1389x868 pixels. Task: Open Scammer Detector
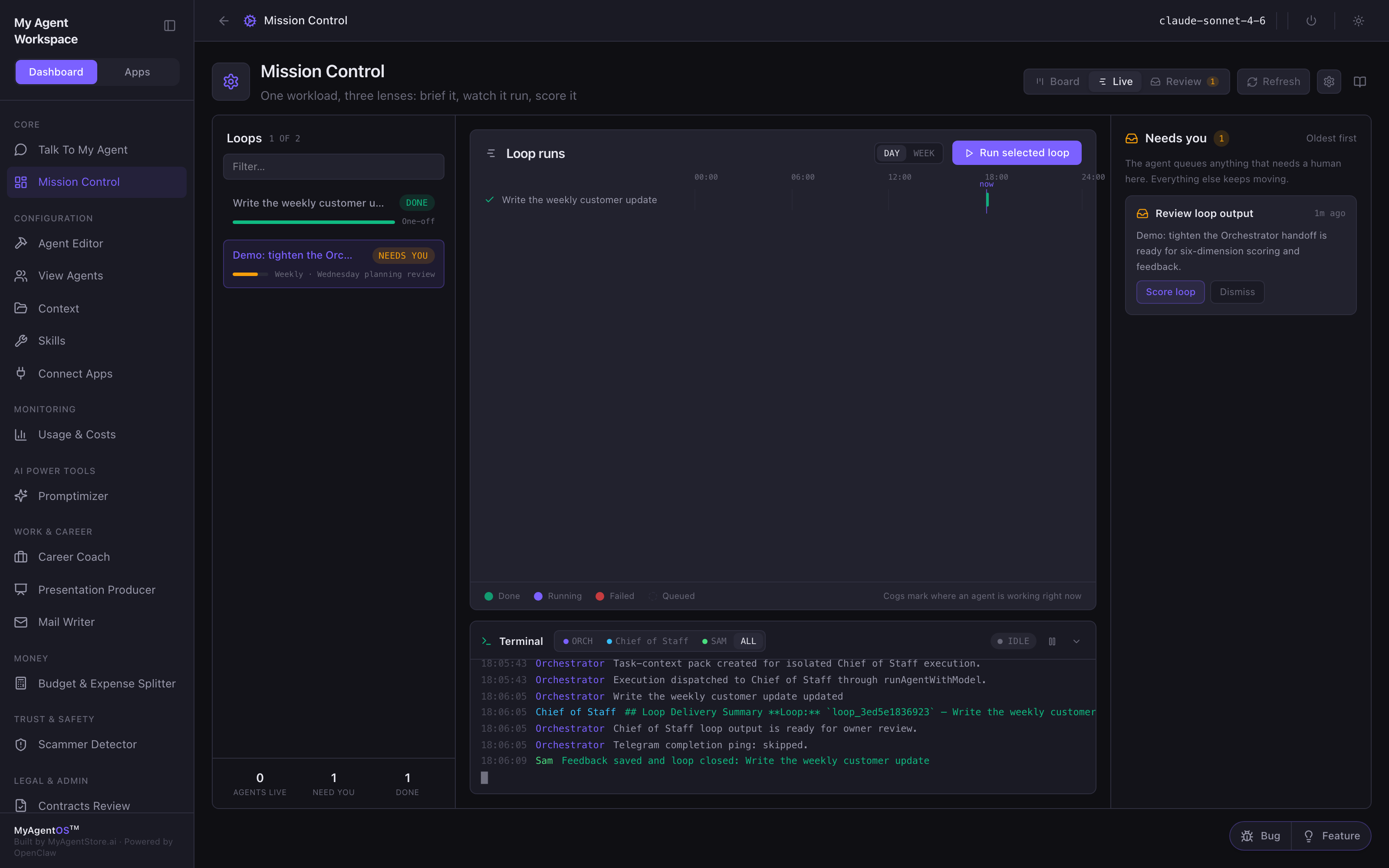click(x=96, y=744)
